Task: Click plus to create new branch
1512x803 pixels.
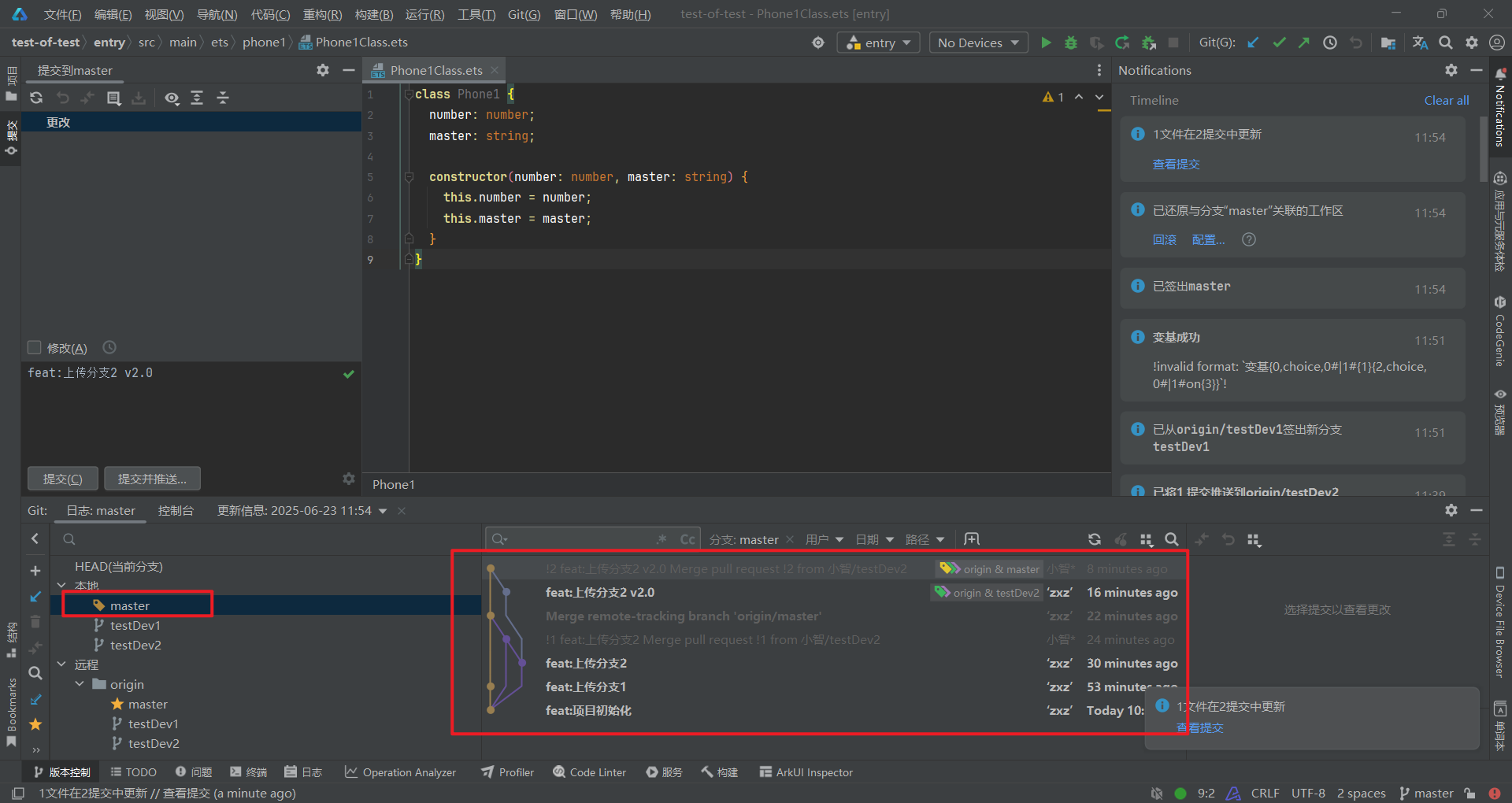Action: (35, 570)
